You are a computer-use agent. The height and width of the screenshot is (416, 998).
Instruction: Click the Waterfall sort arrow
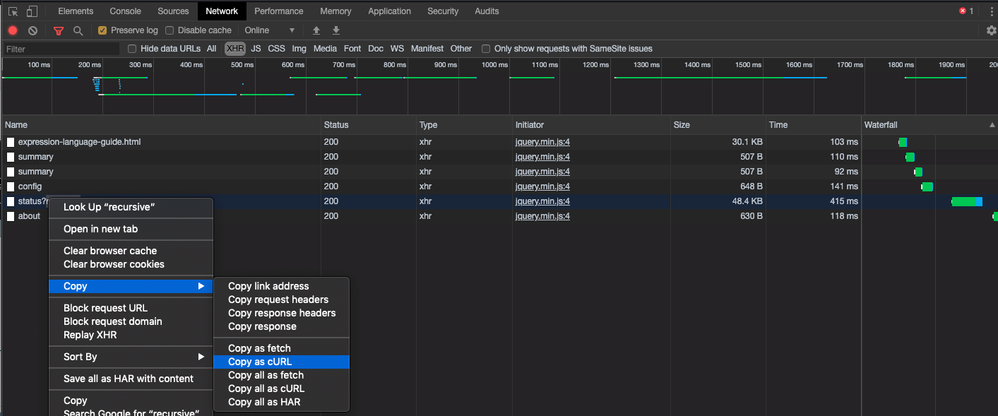point(992,125)
